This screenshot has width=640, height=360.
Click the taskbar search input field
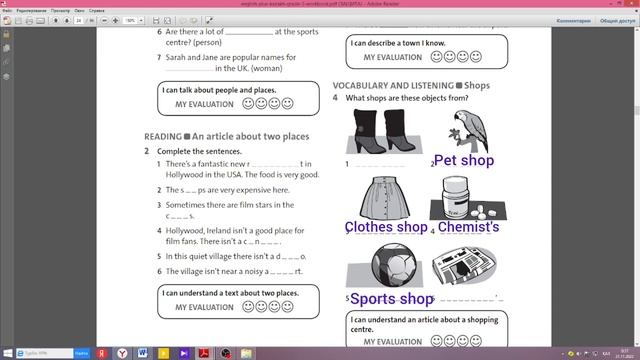tap(45, 353)
